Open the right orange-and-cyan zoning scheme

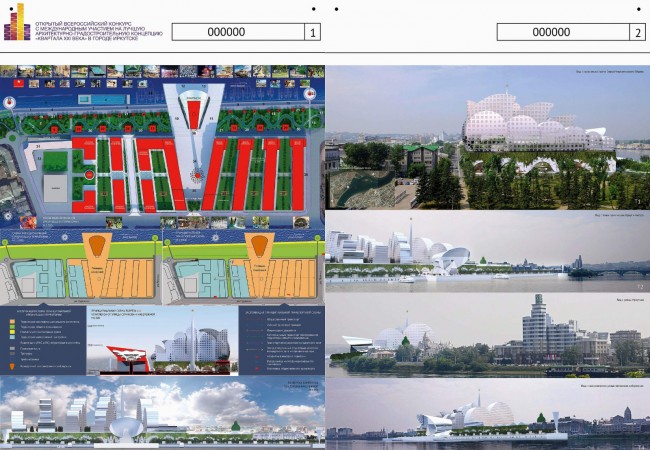[x=244, y=267]
